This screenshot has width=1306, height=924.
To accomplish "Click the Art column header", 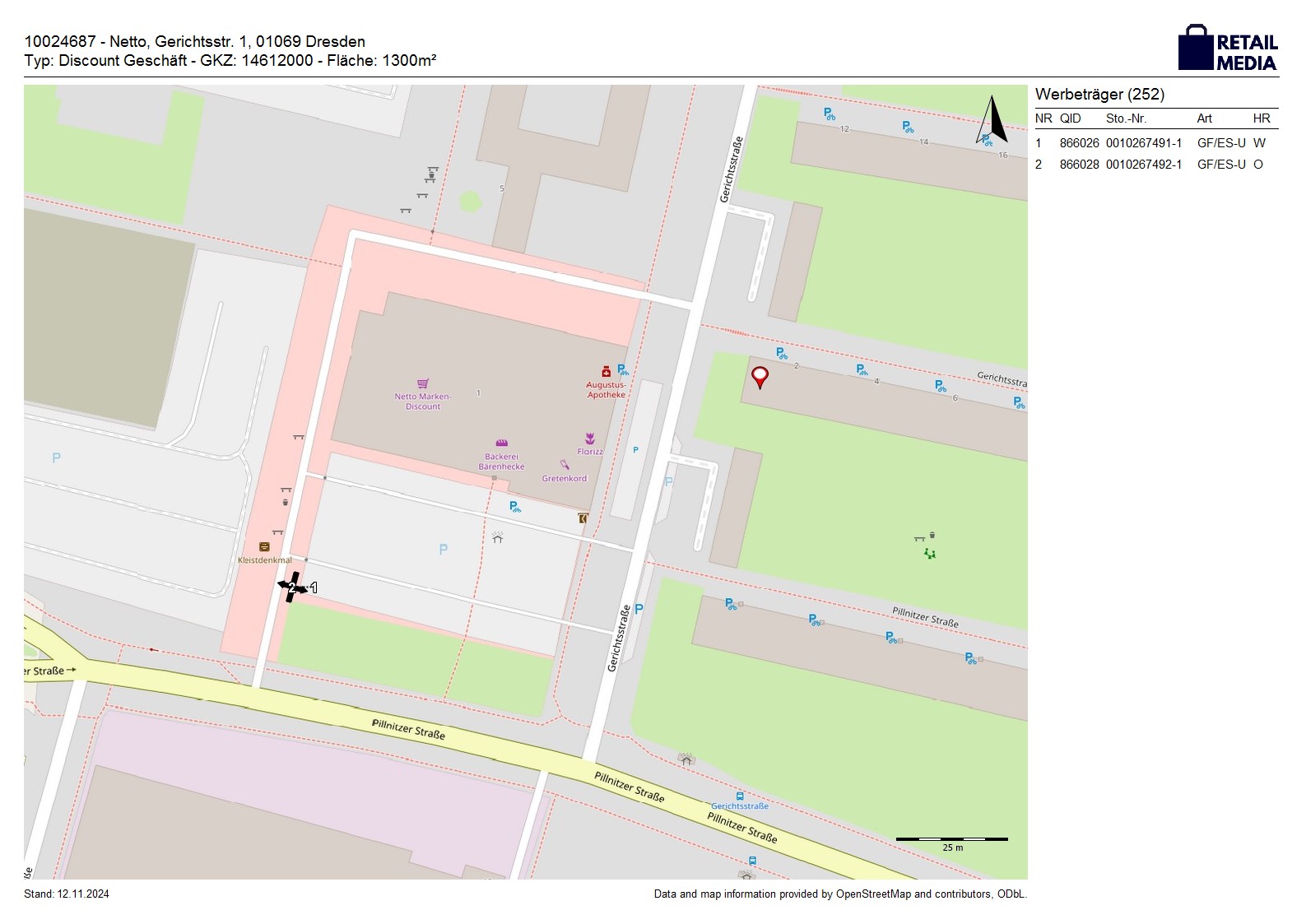I will coord(1204,118).
